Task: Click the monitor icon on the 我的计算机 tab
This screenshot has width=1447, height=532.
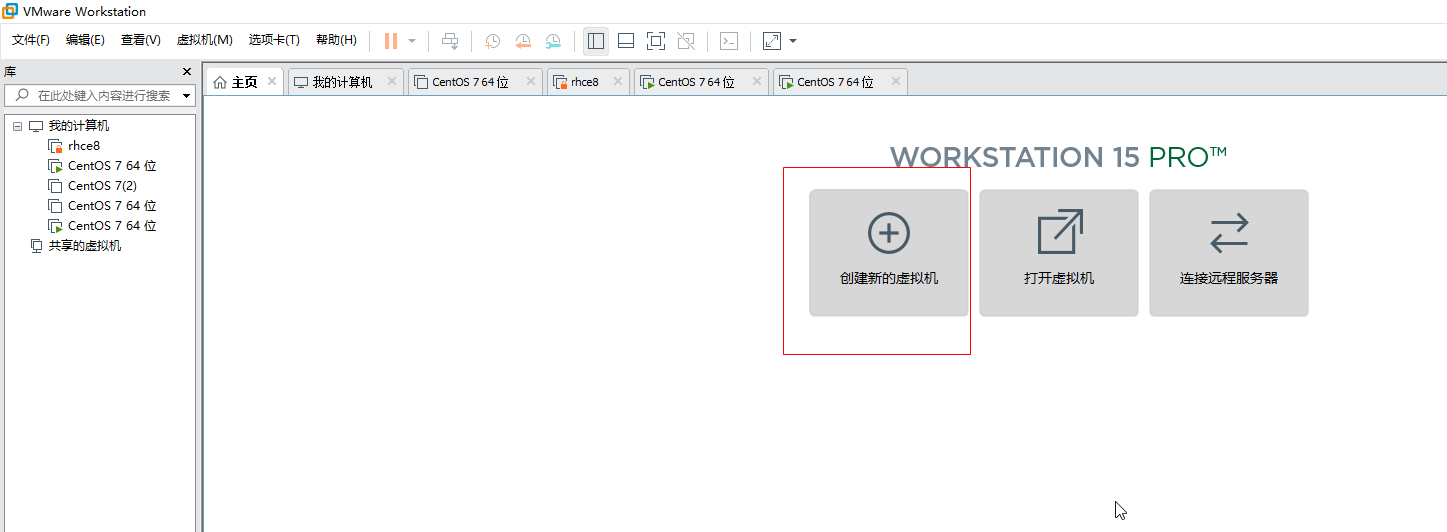Action: point(300,82)
